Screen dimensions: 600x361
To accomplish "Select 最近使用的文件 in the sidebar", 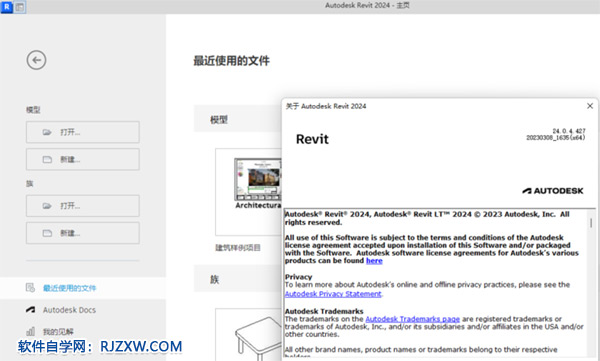I will click(x=83, y=288).
